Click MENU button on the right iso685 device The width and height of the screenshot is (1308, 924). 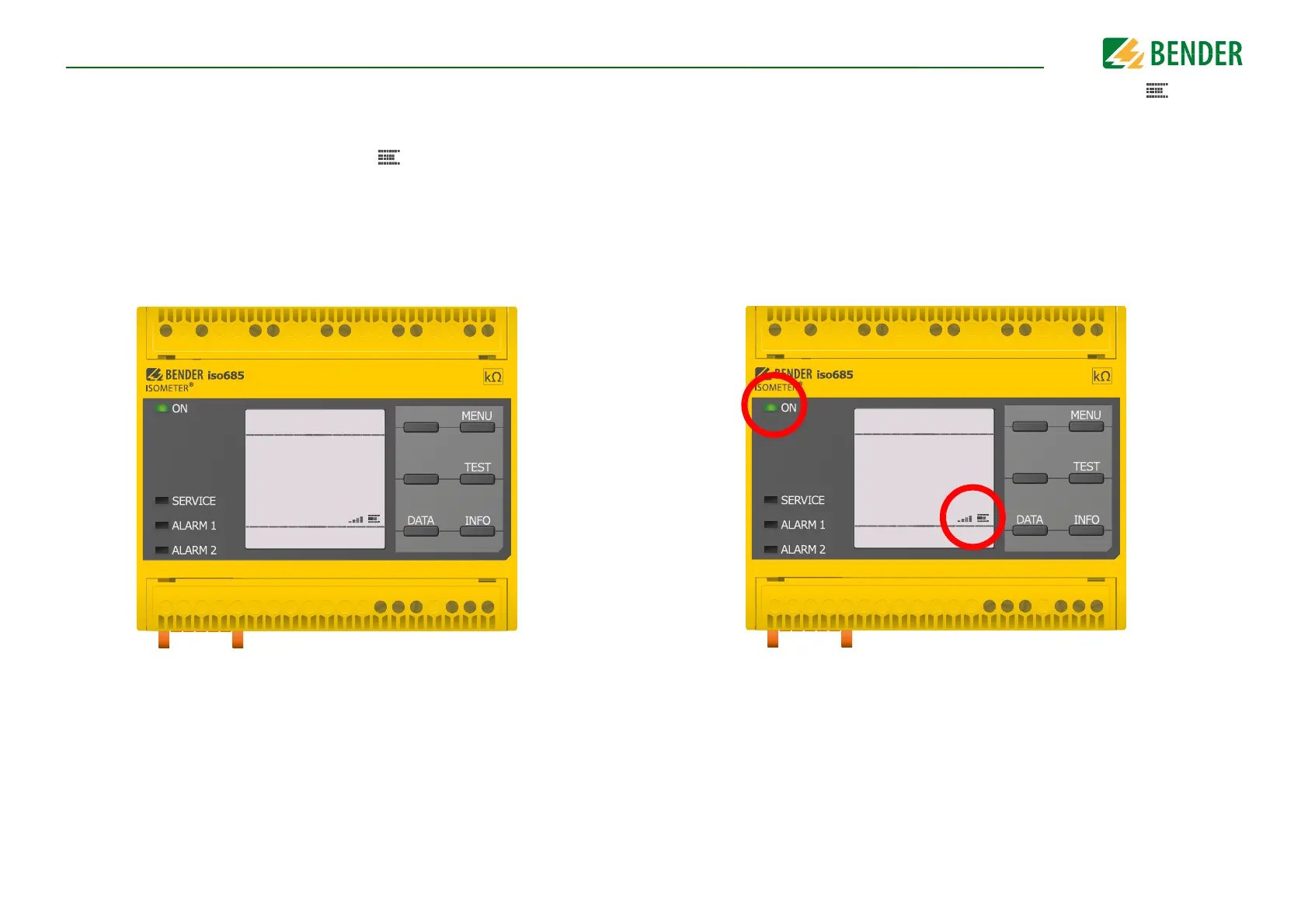tap(1086, 426)
